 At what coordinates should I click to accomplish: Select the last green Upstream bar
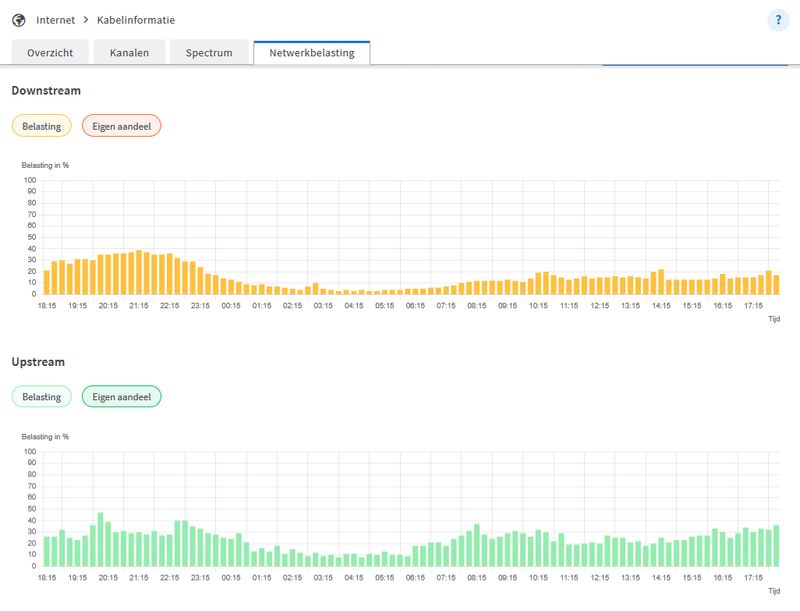click(775, 546)
